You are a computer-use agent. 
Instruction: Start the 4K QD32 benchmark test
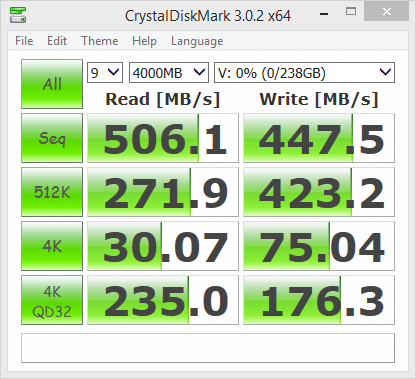pos(52,300)
